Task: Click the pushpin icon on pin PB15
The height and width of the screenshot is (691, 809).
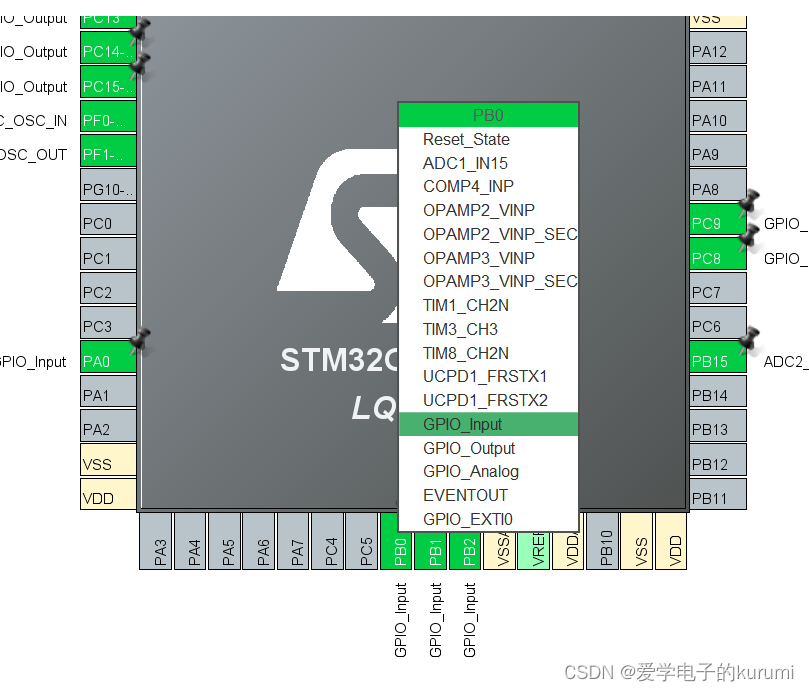Action: coord(749,342)
